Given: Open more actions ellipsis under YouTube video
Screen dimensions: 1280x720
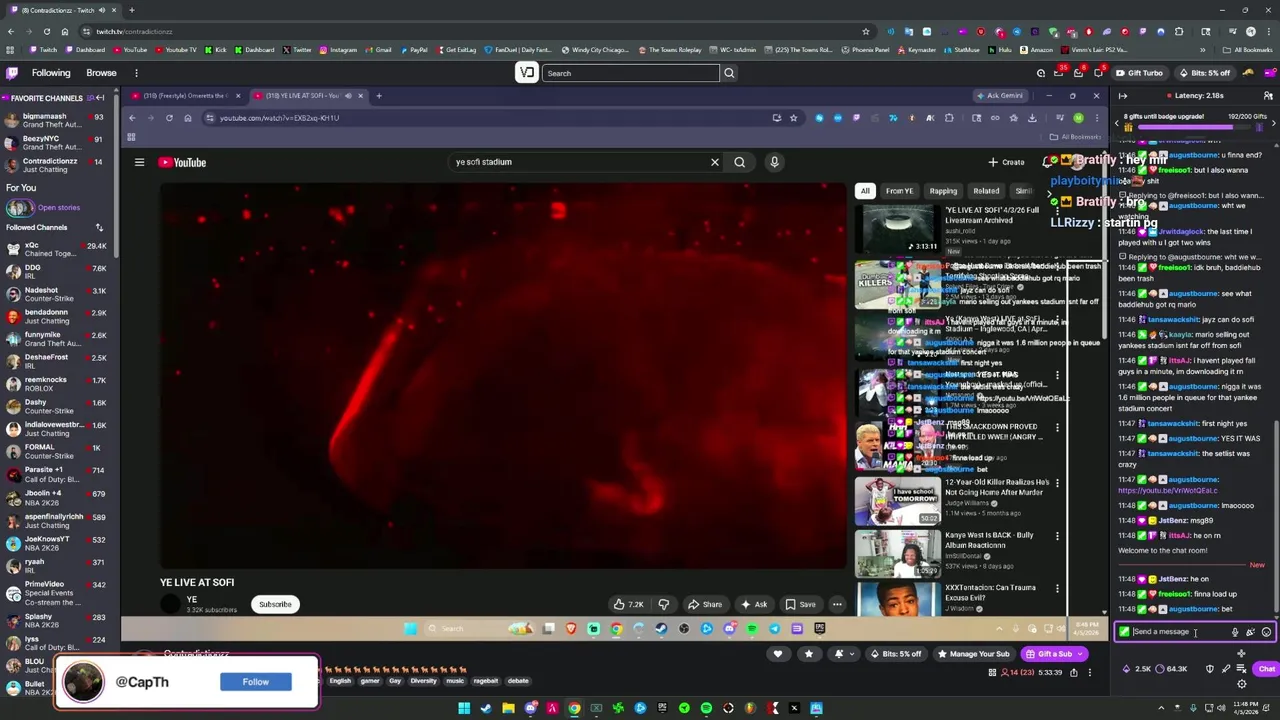Looking at the screenshot, I should tap(837, 604).
